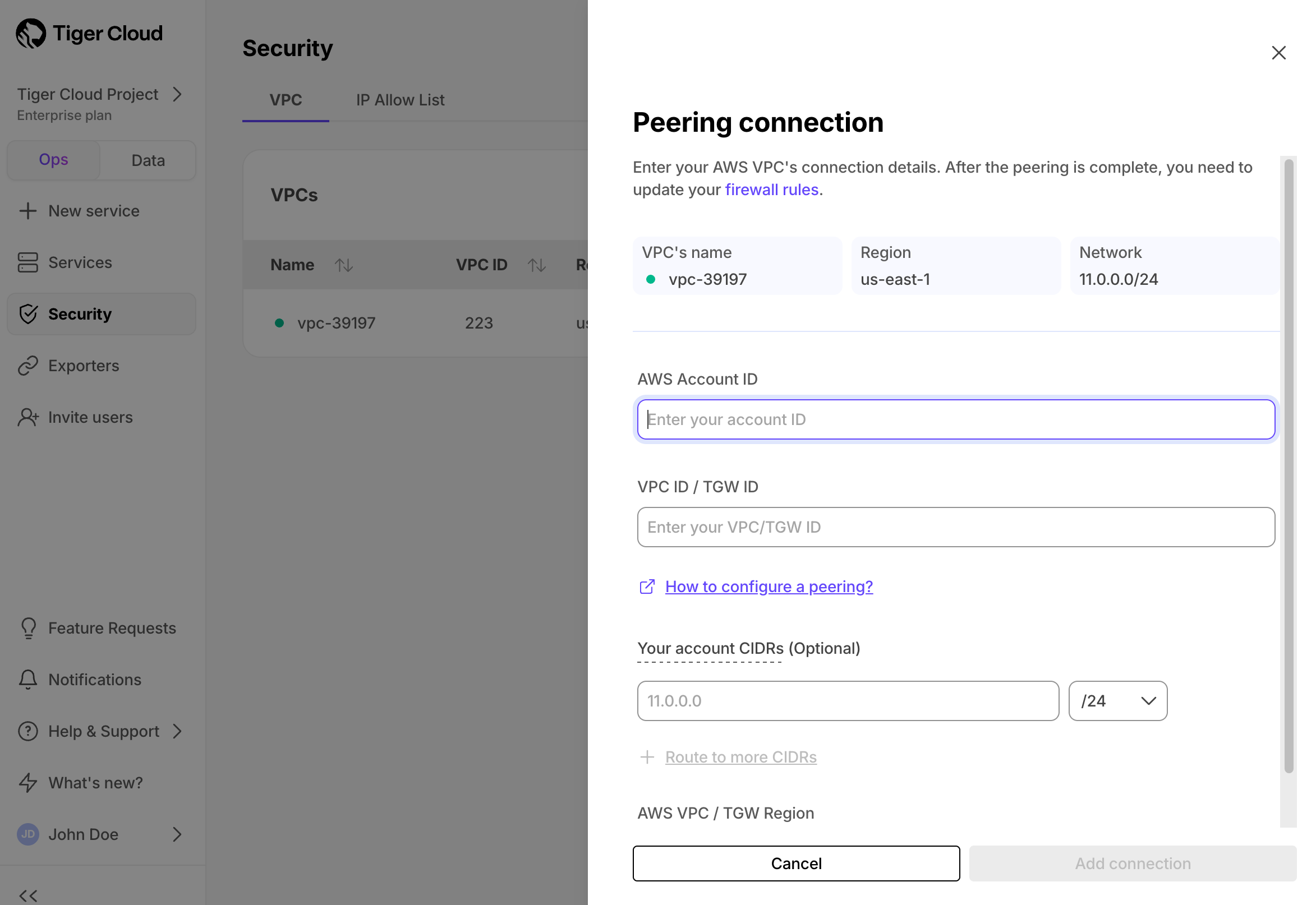This screenshot has height=905, width=1316.
Task: Switch to the Ops mode
Action: (53, 160)
